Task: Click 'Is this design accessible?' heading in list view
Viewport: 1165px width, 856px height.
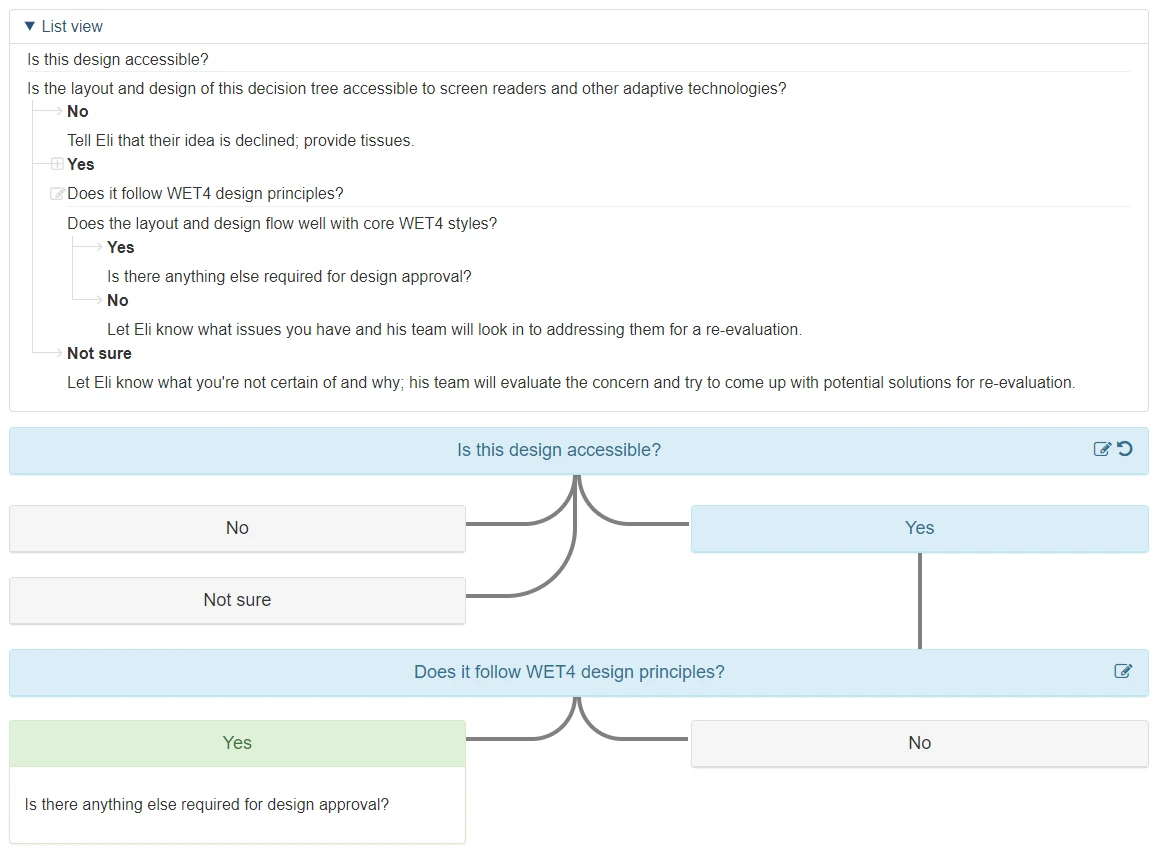Action: click(118, 59)
